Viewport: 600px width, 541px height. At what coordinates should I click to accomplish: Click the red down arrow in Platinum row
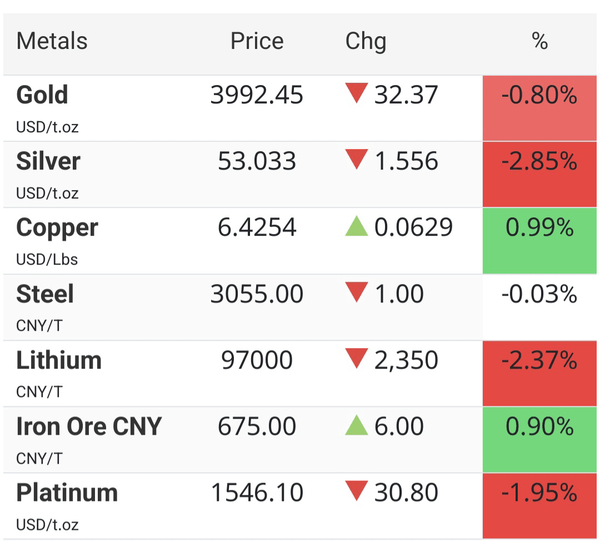pyautogui.click(x=356, y=490)
